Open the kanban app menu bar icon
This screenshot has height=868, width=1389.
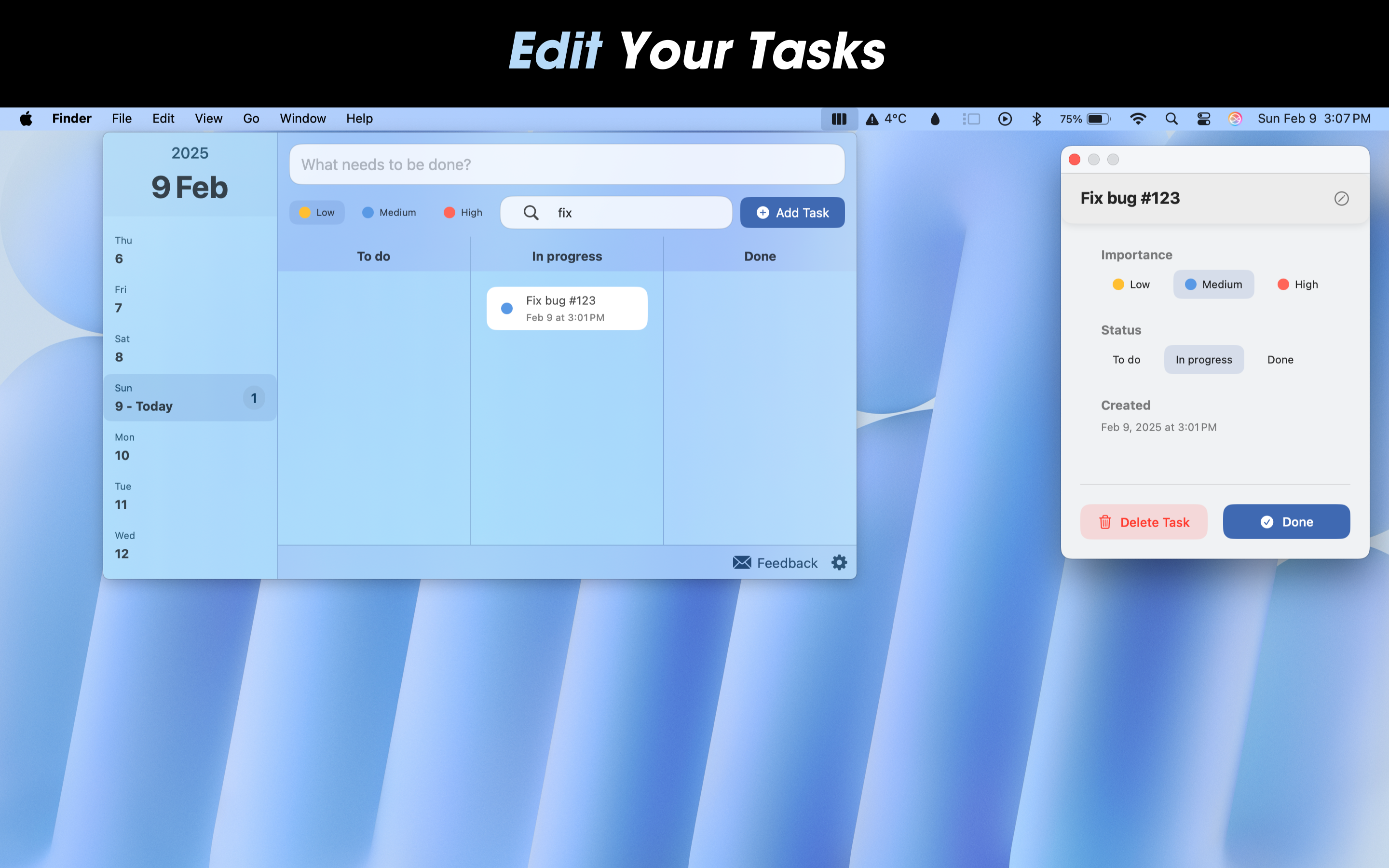pyautogui.click(x=839, y=119)
